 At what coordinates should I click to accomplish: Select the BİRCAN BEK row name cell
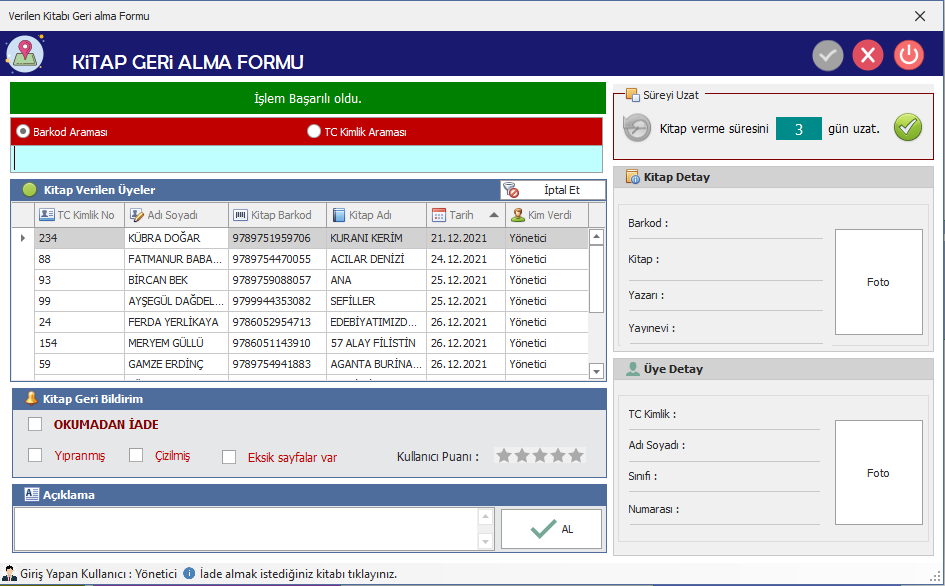[177, 280]
